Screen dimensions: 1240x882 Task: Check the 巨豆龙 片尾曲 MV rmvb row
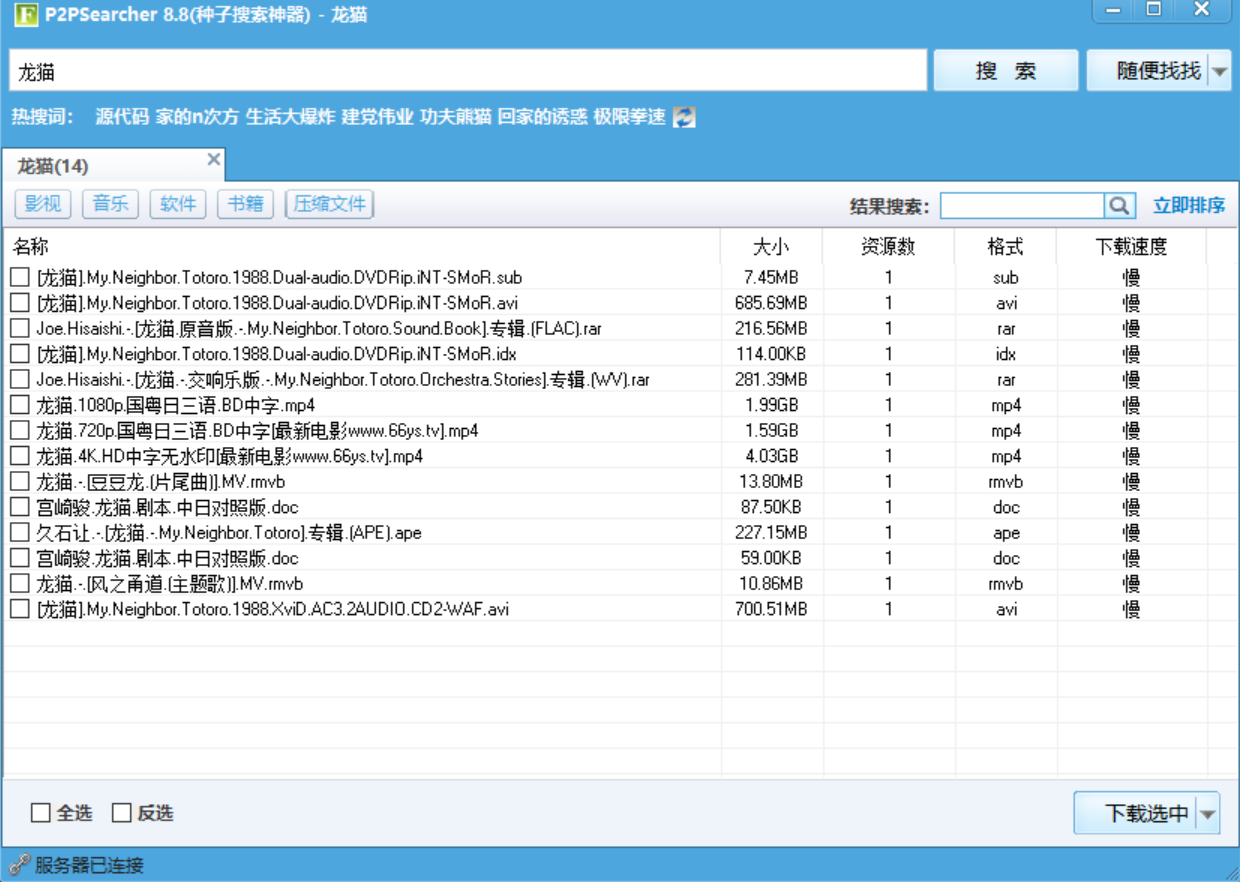(20, 481)
